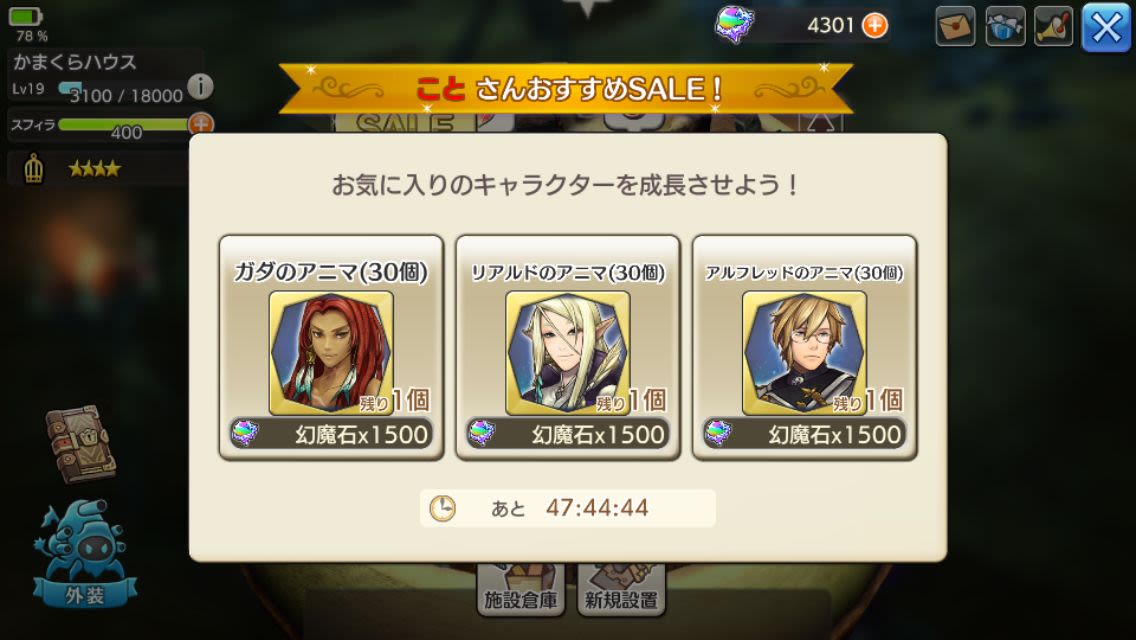Open the brown spellbook icon
The width and height of the screenshot is (1136, 640).
[x=81, y=444]
